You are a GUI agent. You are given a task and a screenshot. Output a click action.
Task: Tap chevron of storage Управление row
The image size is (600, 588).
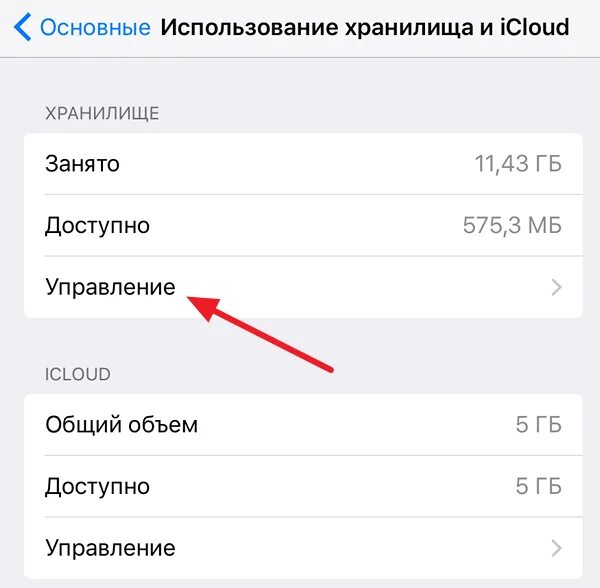point(556,287)
